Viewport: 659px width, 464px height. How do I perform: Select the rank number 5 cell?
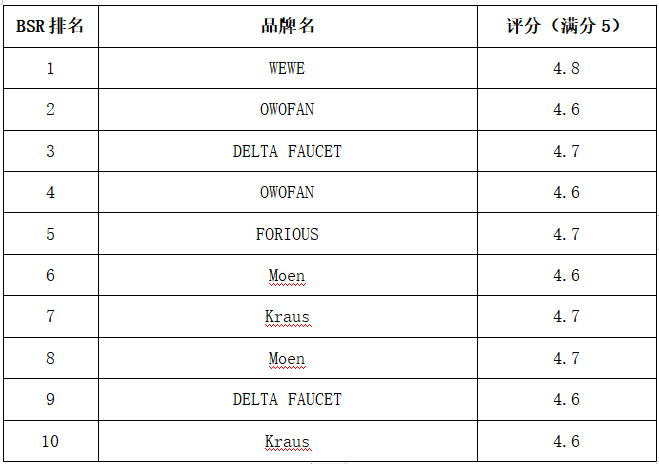click(x=50, y=234)
